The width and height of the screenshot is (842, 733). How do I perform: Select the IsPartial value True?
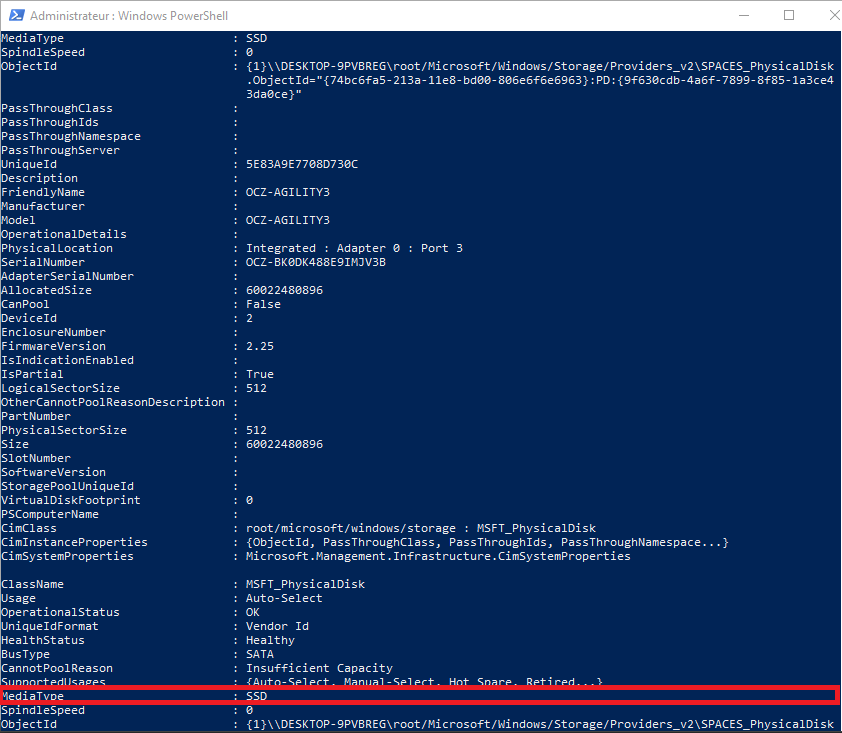pos(260,374)
